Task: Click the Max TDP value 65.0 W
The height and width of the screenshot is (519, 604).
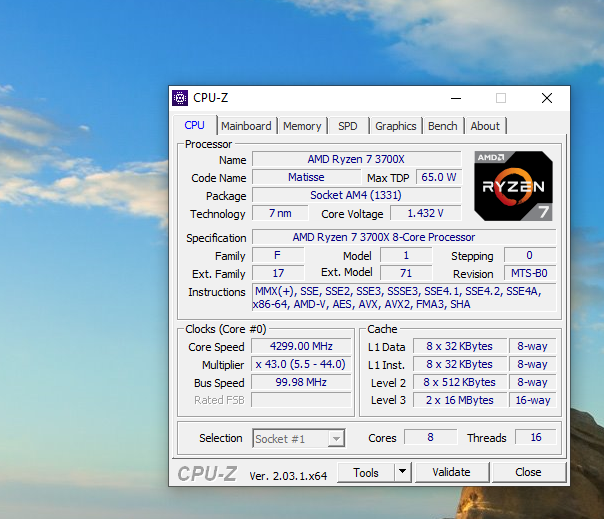Action: pyautogui.click(x=439, y=177)
